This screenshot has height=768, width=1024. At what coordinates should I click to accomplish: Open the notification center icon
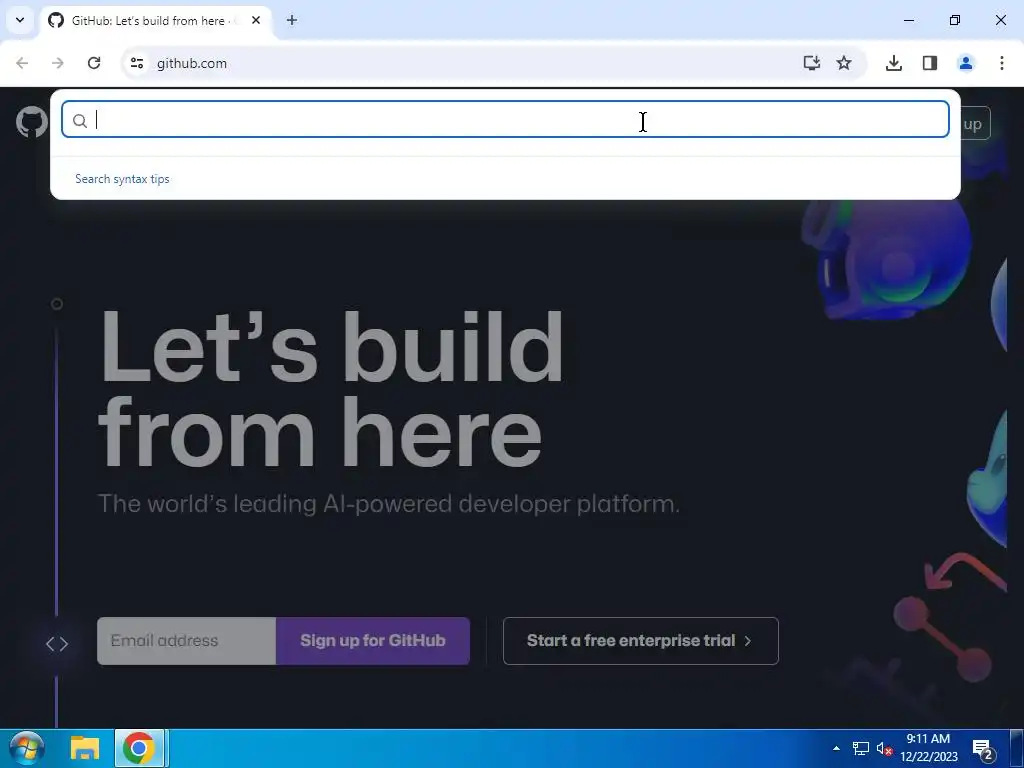983,749
